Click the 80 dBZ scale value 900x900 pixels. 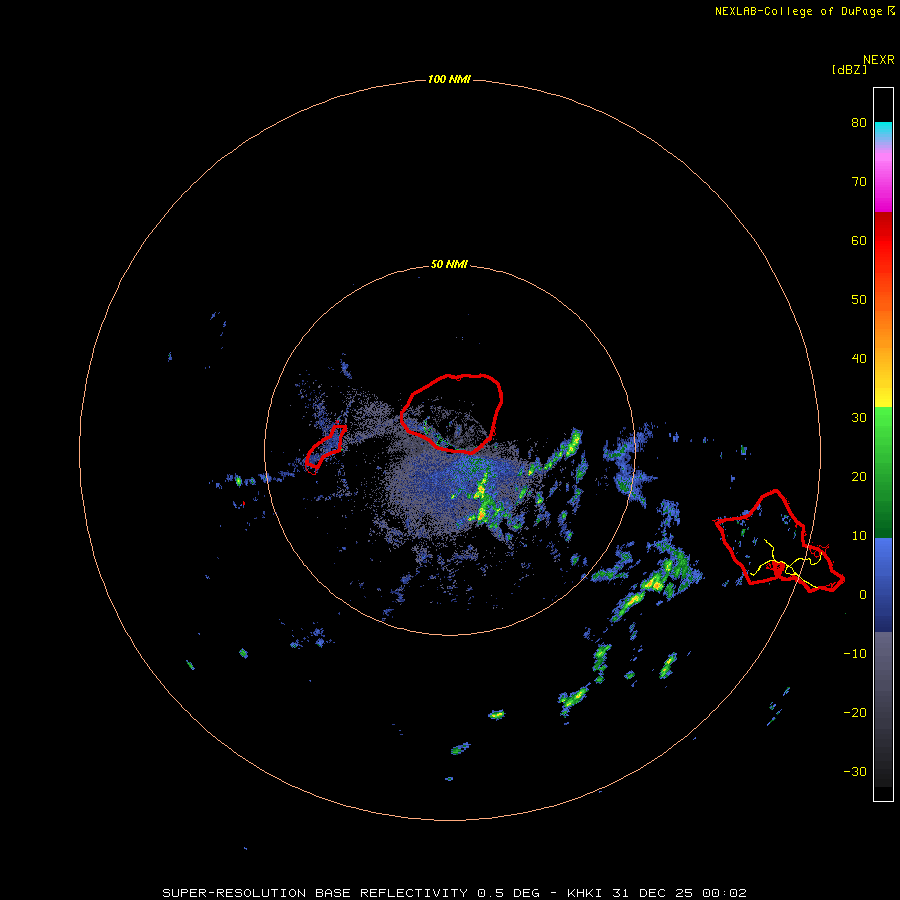859,122
